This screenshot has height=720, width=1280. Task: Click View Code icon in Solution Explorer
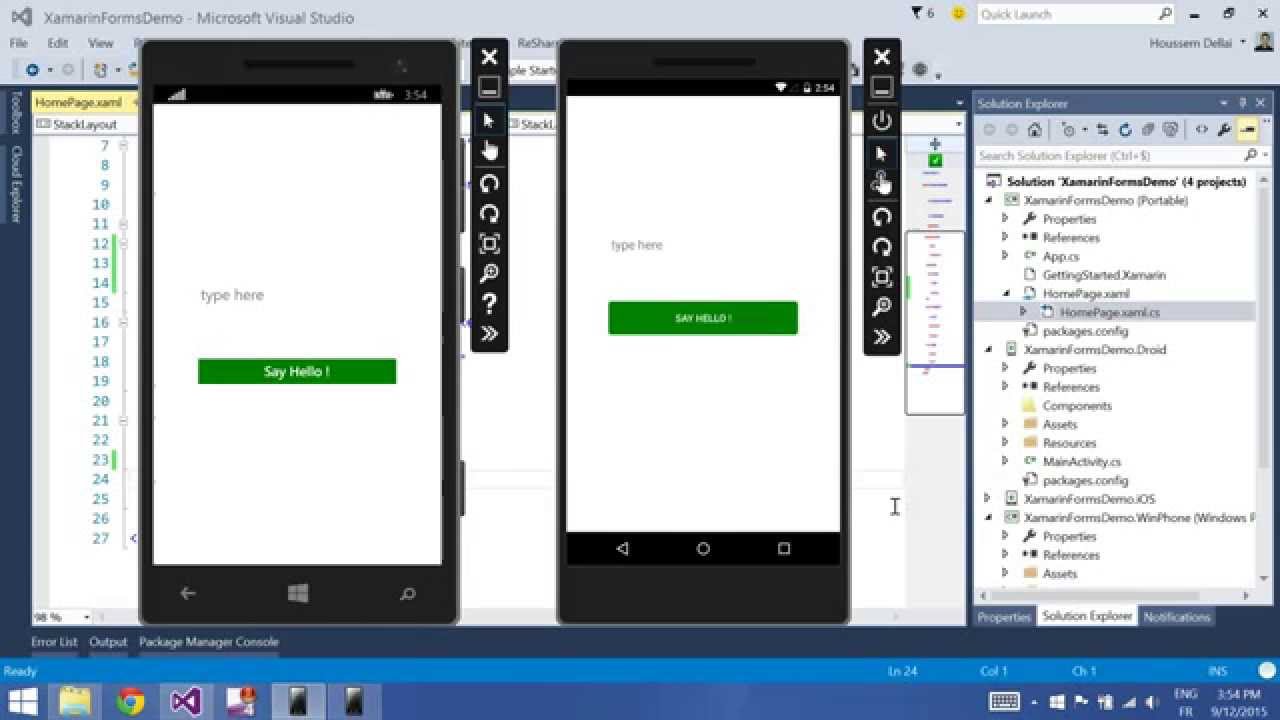[x=1202, y=130]
